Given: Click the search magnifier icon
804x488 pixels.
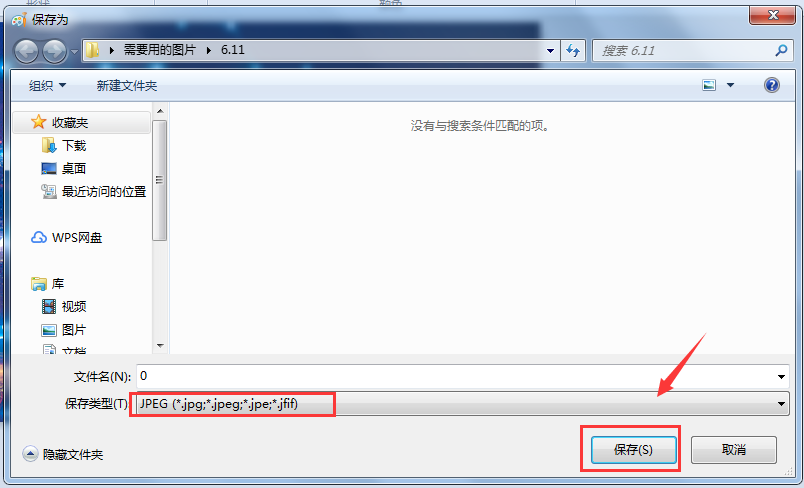Looking at the screenshot, I should [x=781, y=50].
